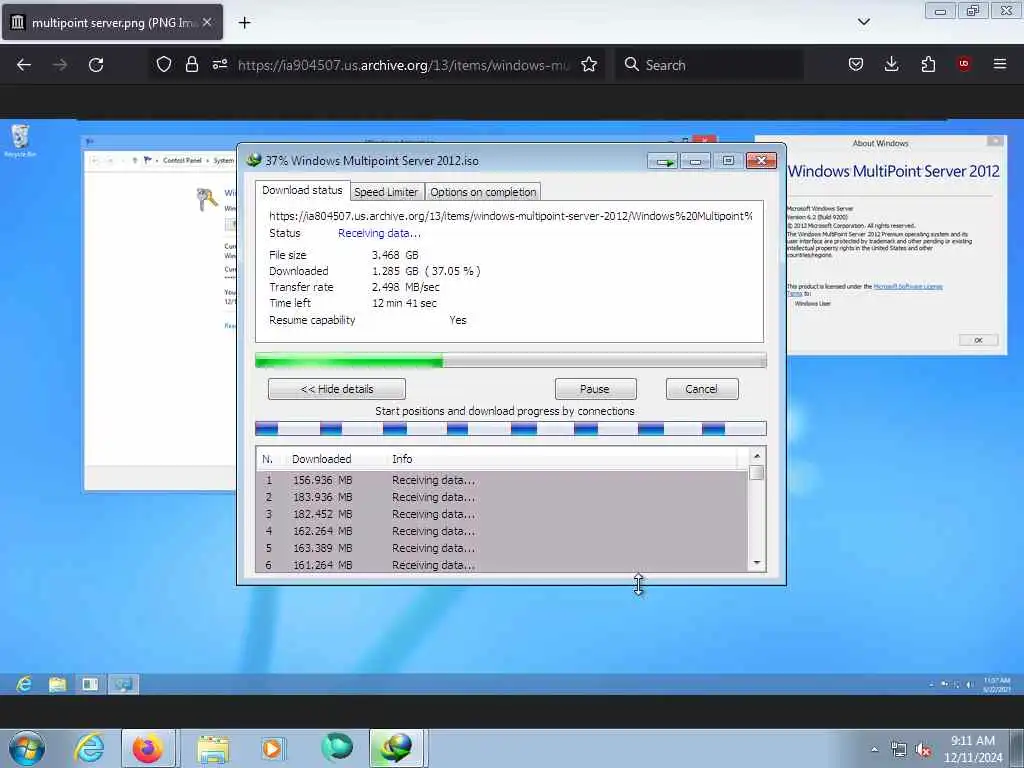Click the connection list scrollbar thumb
The width and height of the screenshot is (1024, 768).
coord(757,472)
